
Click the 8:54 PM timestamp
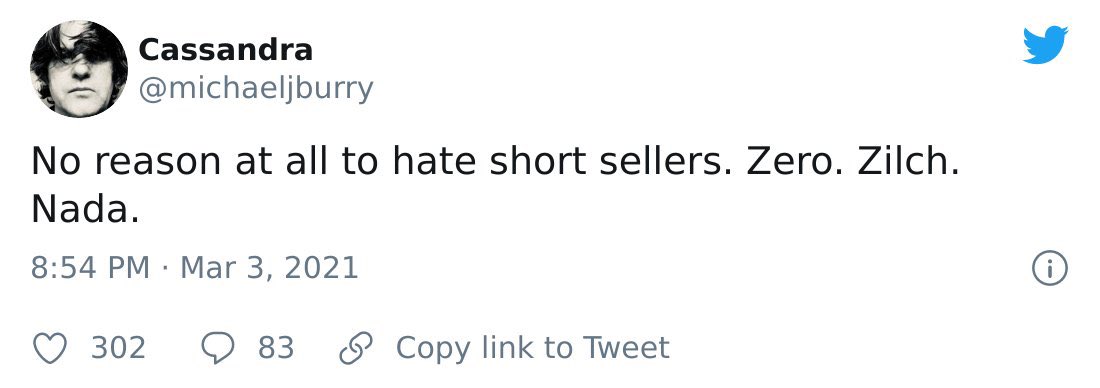[x=90, y=268]
